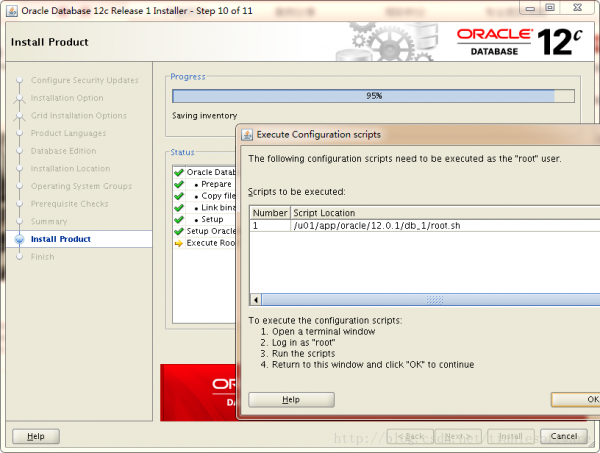Close the installer window
This screenshot has height=453, width=600.
577,8
